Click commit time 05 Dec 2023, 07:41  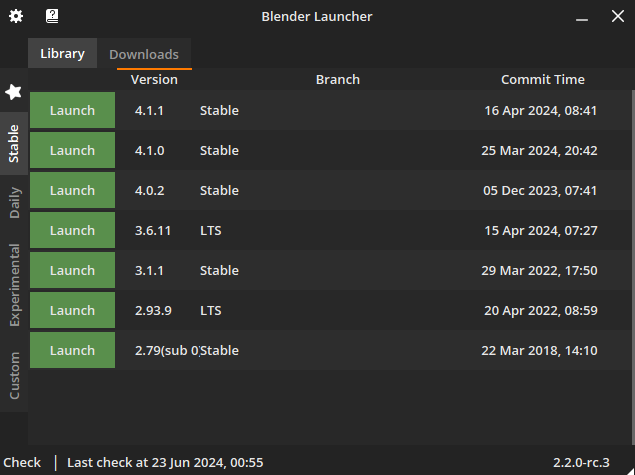coord(540,191)
